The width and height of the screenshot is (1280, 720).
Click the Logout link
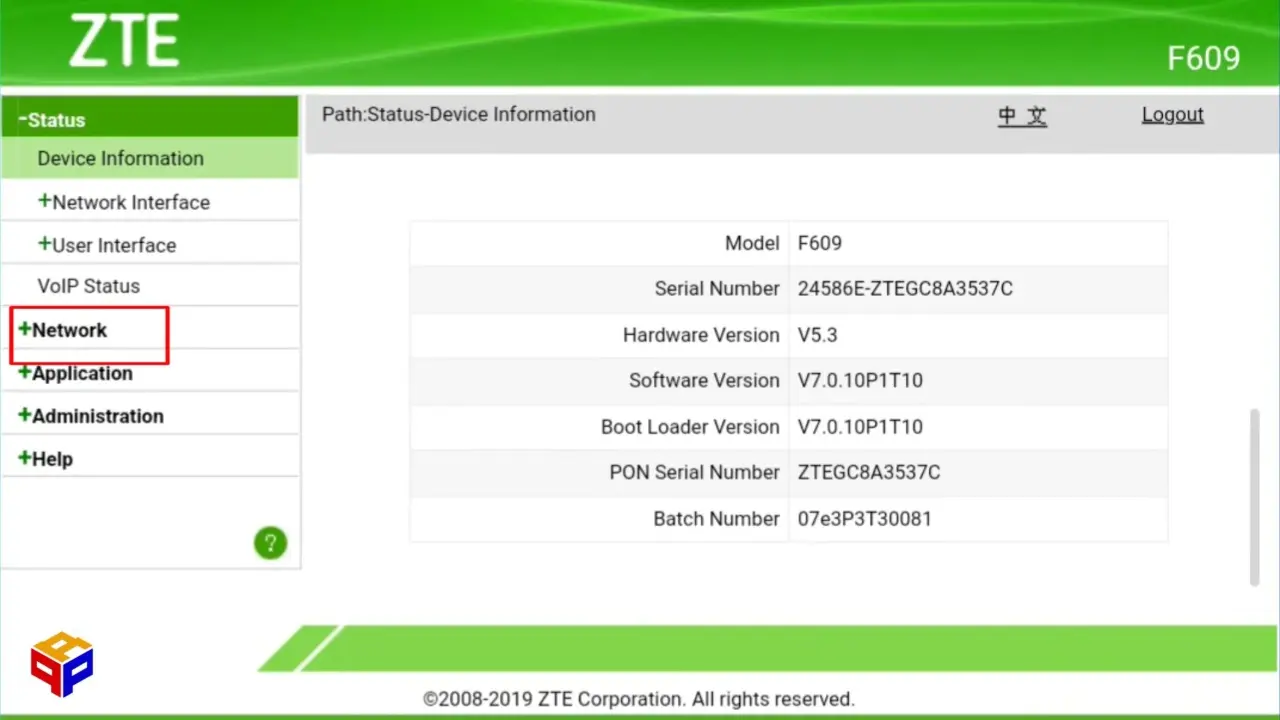click(1172, 114)
